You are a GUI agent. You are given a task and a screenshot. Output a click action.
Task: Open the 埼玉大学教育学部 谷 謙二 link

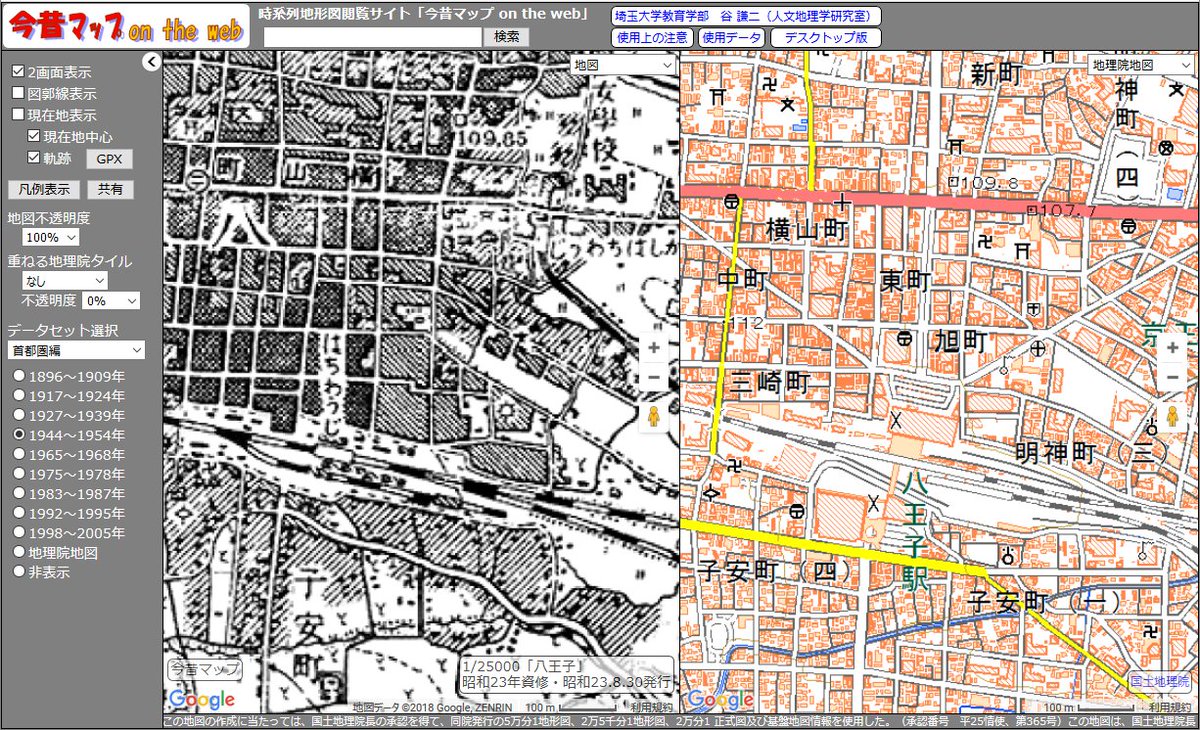745,15
